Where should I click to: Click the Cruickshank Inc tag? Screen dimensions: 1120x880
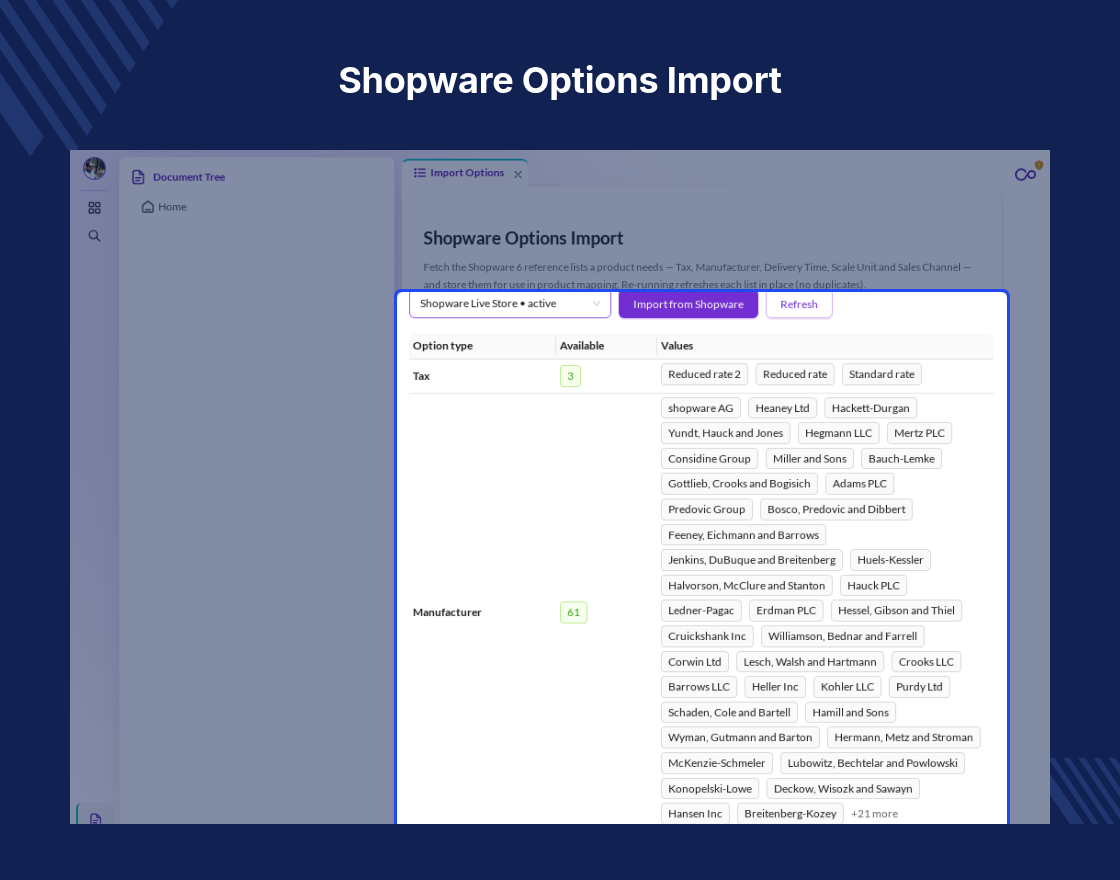(706, 636)
